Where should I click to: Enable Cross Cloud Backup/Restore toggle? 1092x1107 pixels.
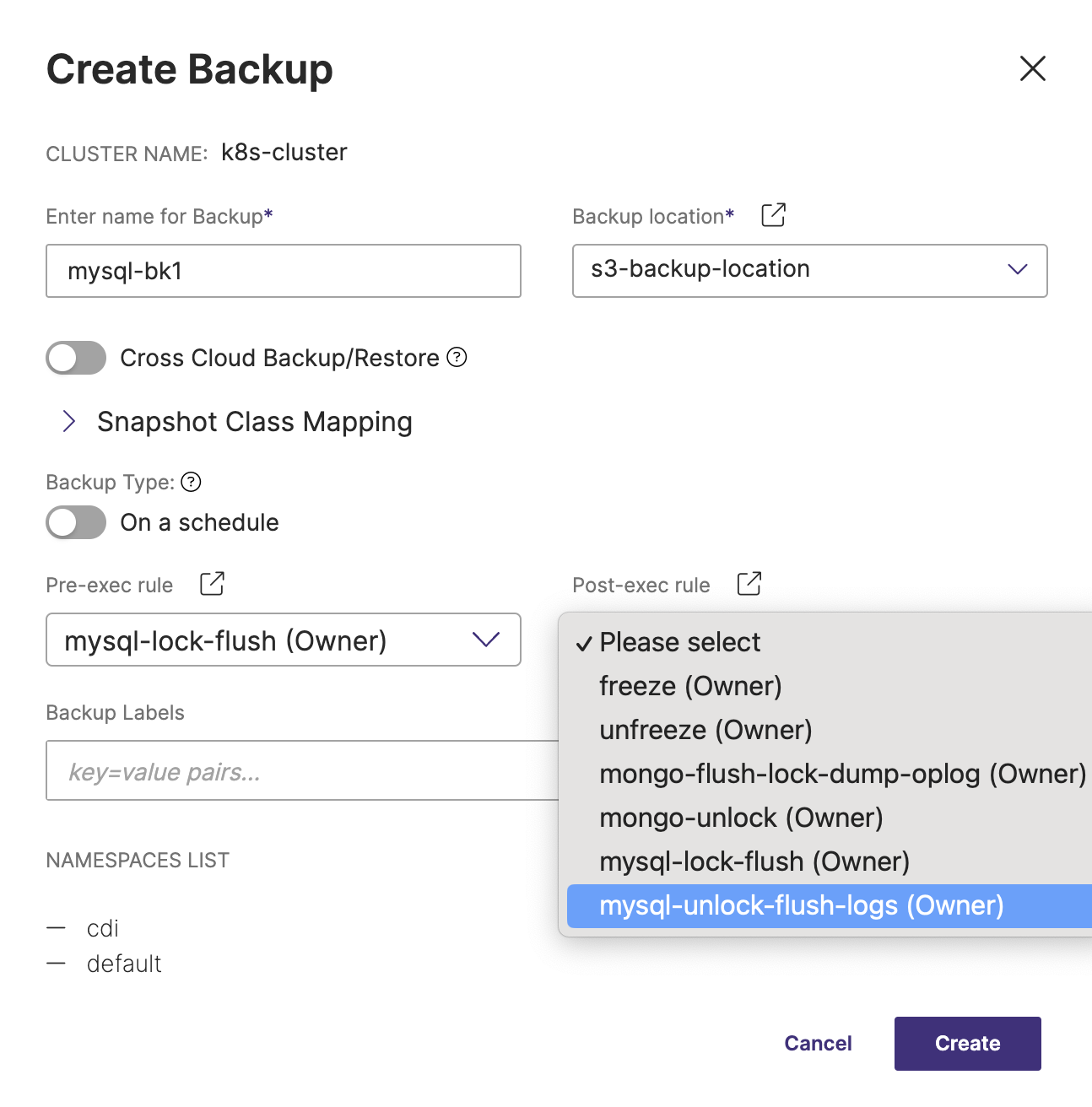pos(76,358)
